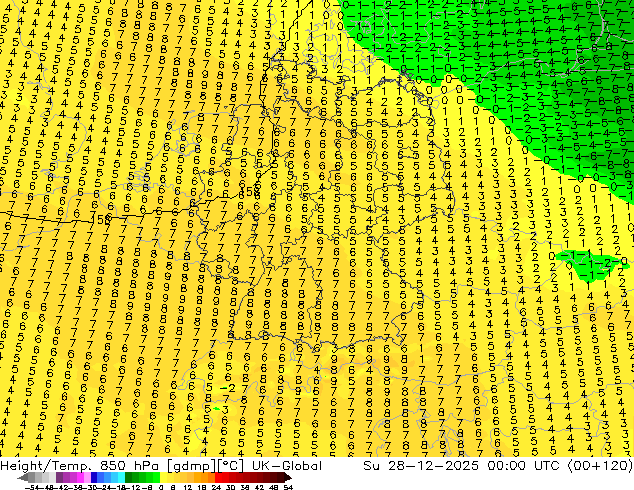The height and width of the screenshot is (490, 634).
Task: Click the "54" legend scale label at right end
Action: pos(288,487)
